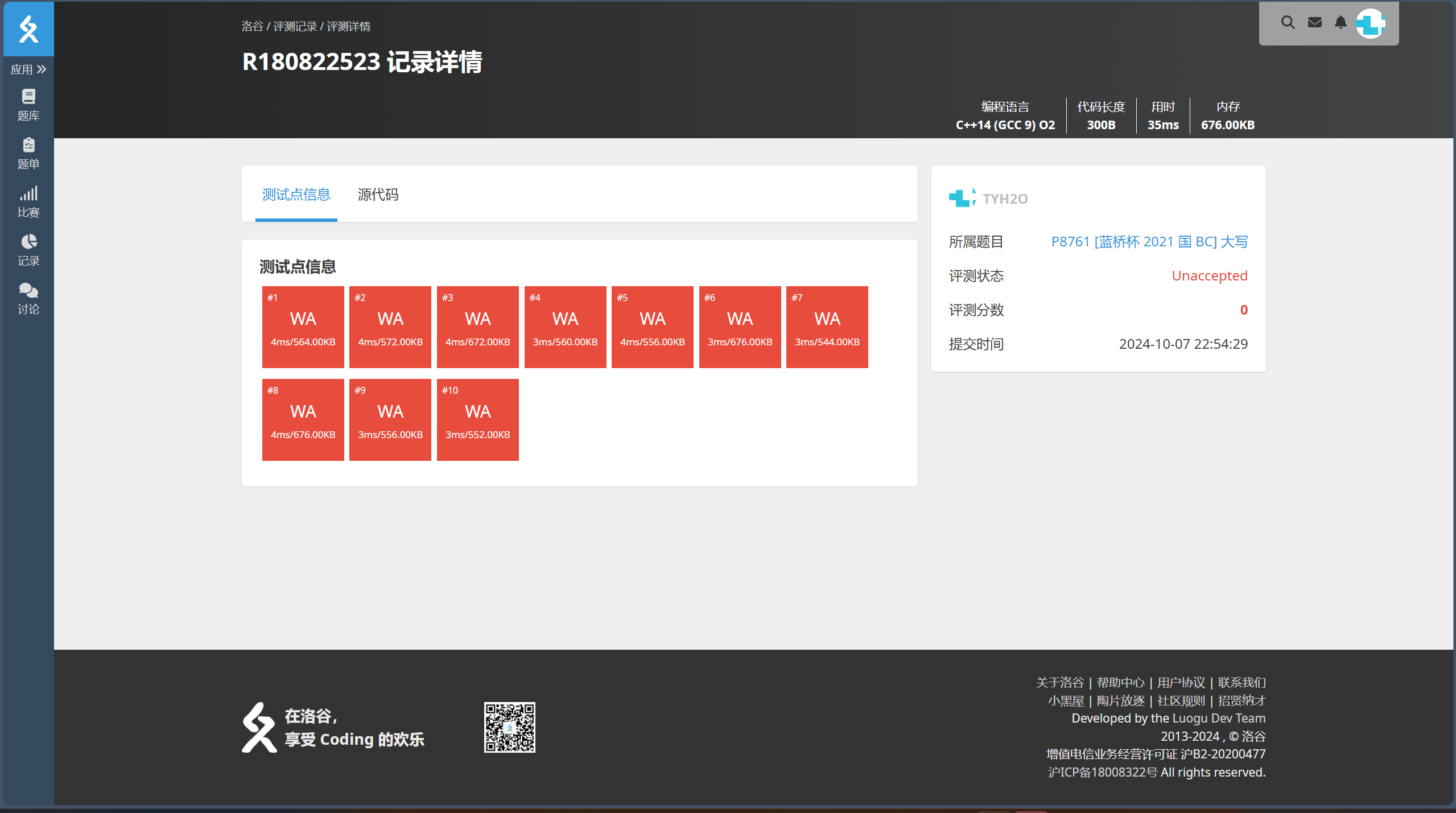The image size is (1456, 813).
Task: Click the search magnifier icon
Action: [x=1288, y=23]
